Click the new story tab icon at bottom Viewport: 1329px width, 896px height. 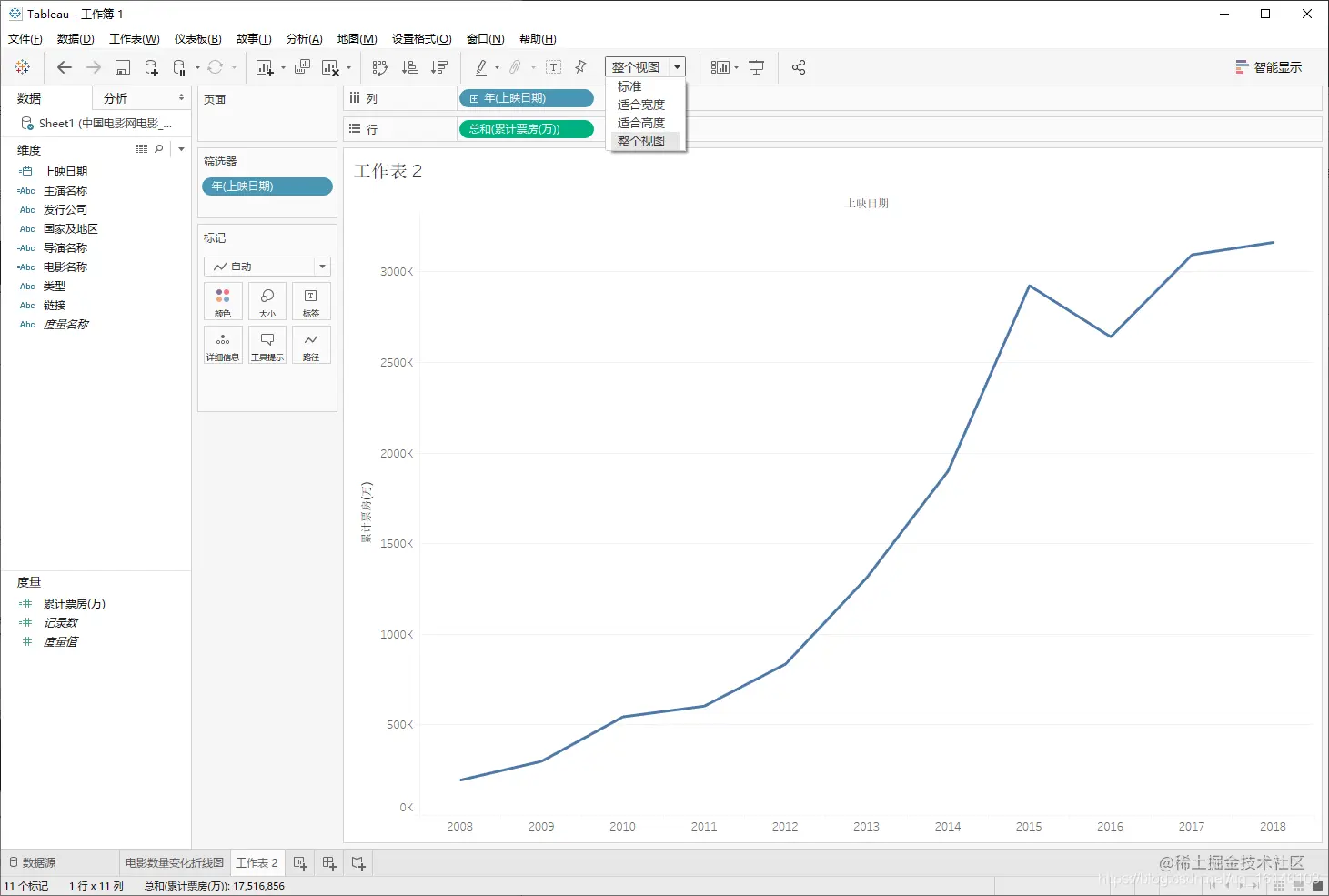pyautogui.click(x=358, y=863)
